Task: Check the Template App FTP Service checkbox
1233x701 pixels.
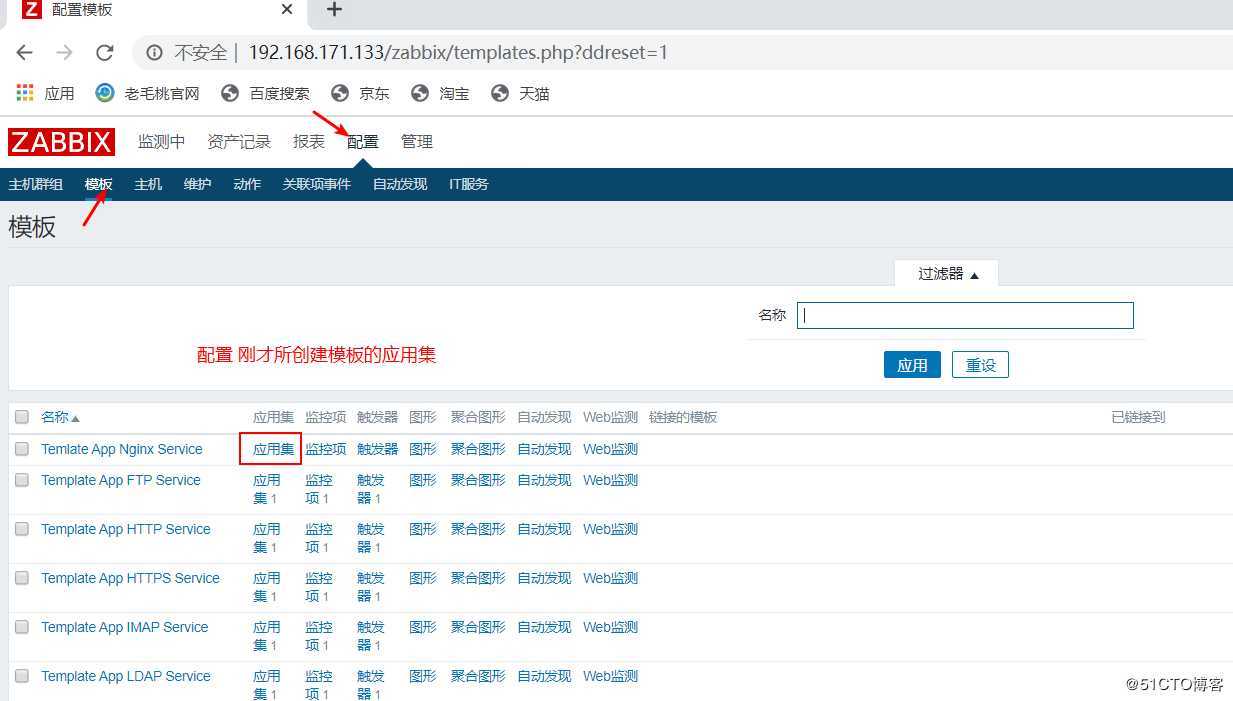Action: [x=21, y=480]
